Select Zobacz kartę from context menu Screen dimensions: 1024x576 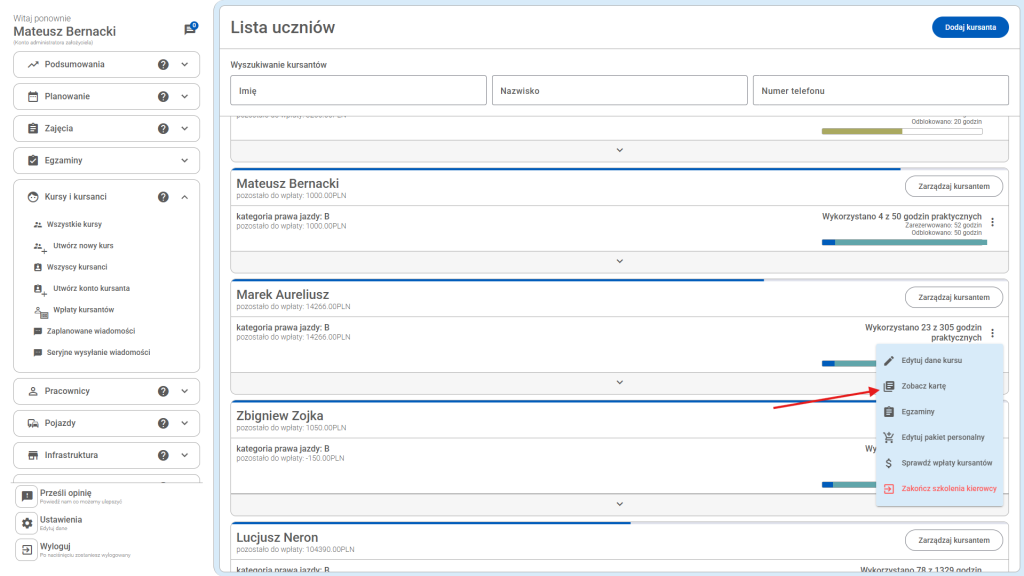click(x=923, y=386)
